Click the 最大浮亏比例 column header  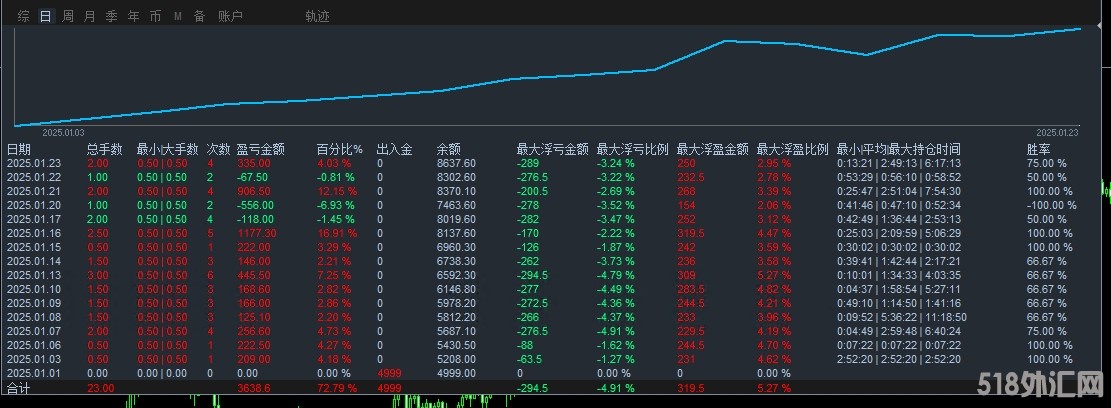click(x=633, y=149)
